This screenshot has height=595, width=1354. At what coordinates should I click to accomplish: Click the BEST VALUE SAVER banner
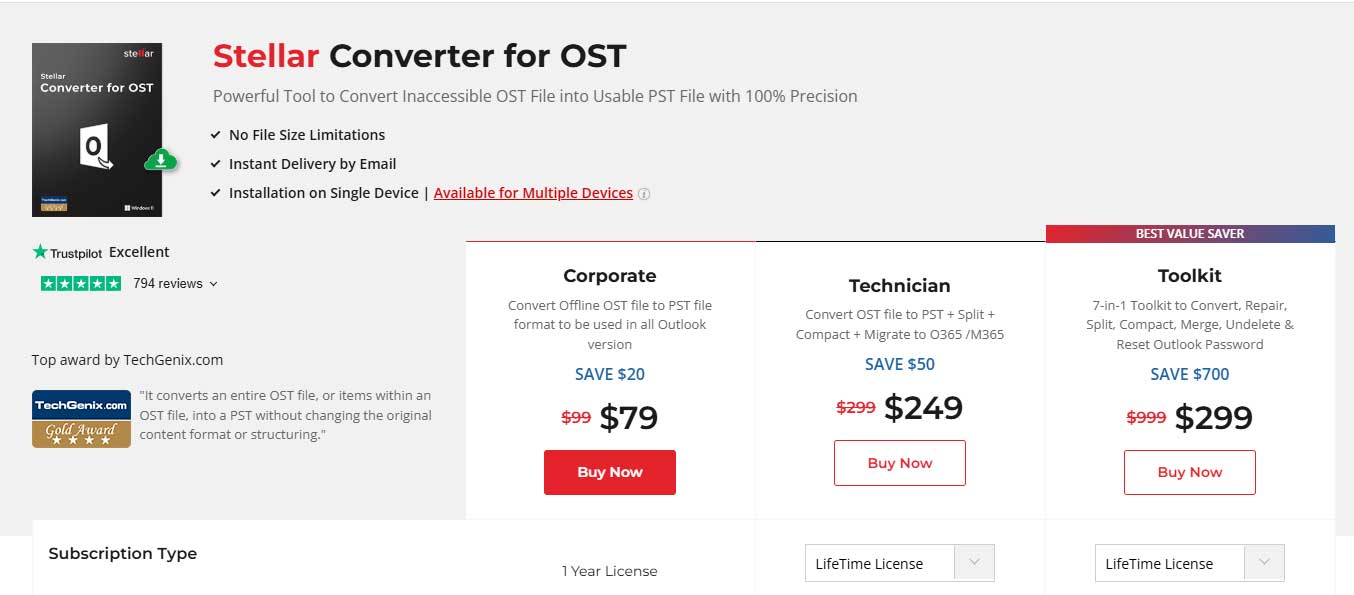1189,233
